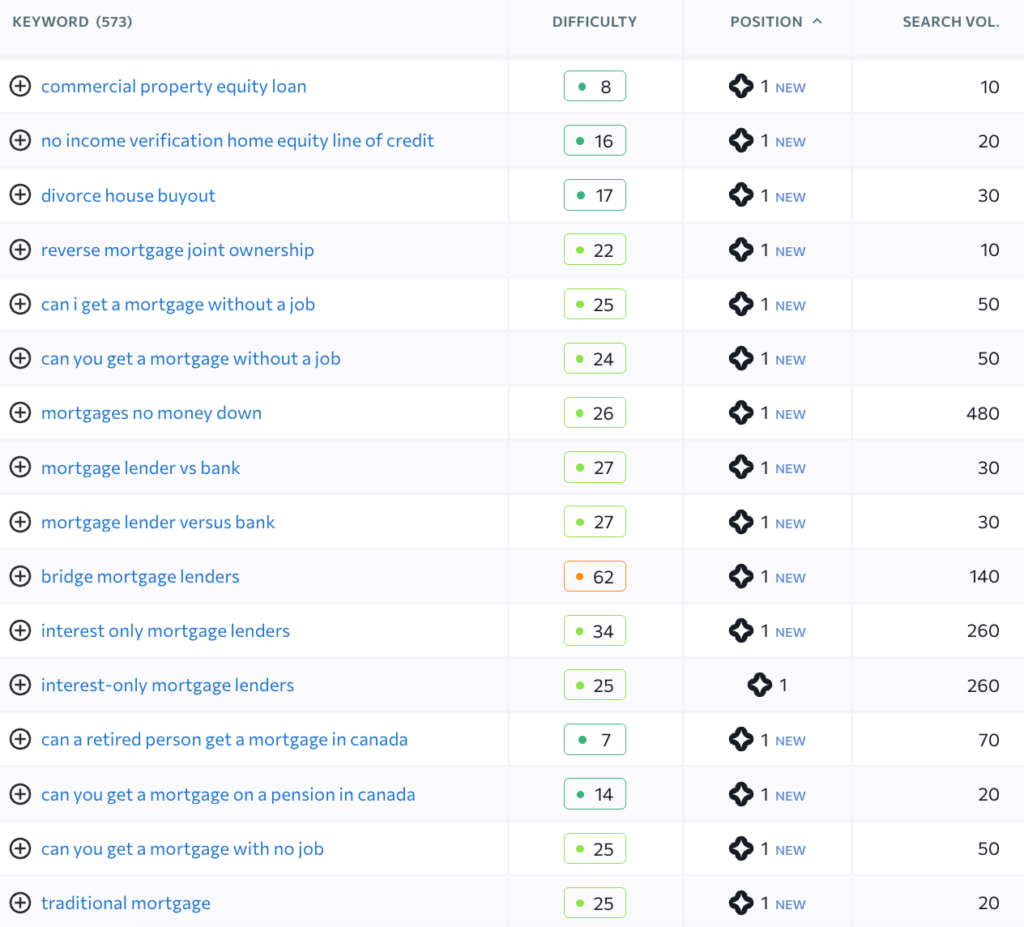Add 'can i get a mortgage without a job'
This screenshot has height=927, width=1024.
coord(20,304)
